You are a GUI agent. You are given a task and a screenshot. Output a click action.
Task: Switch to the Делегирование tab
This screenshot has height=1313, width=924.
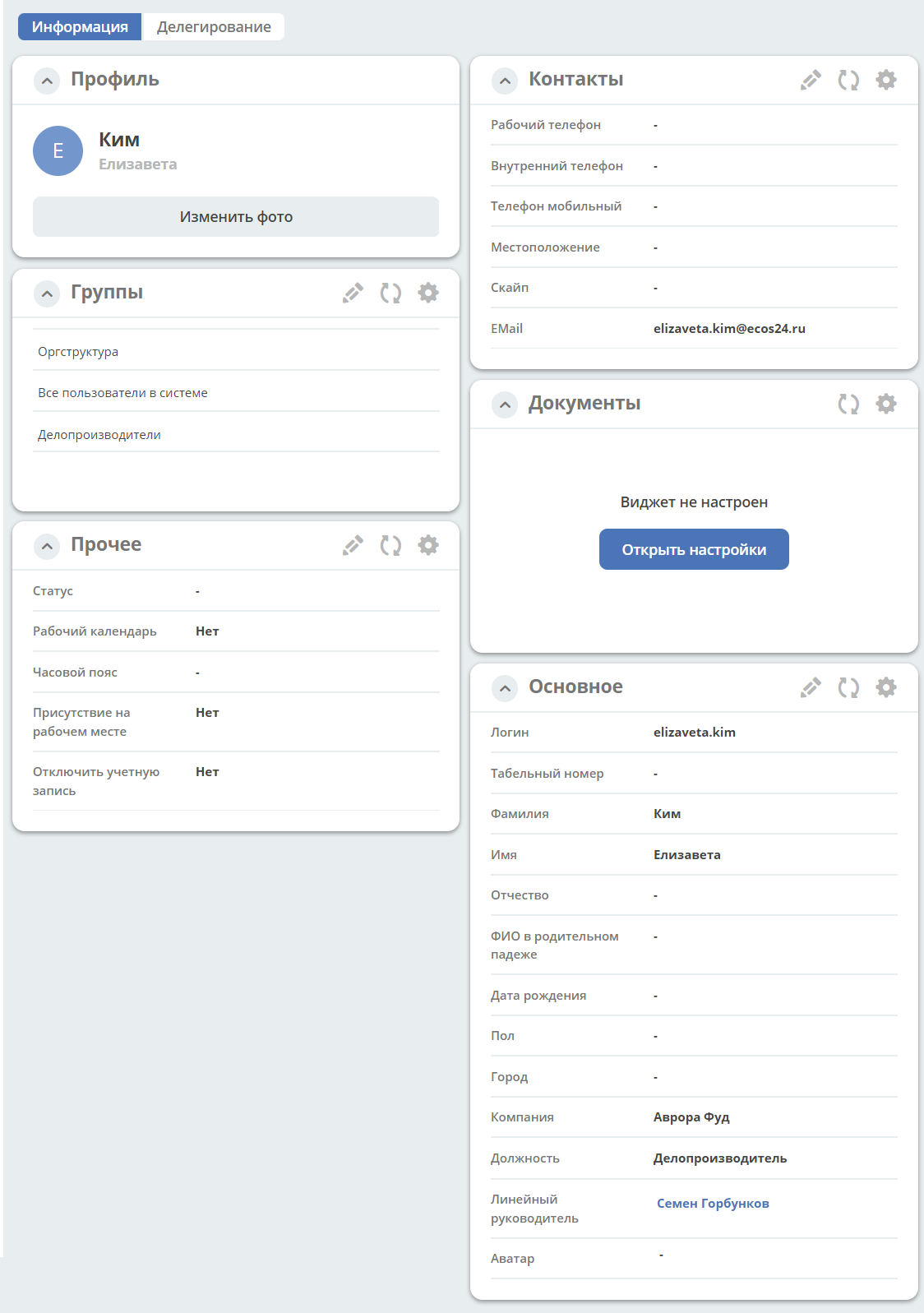click(214, 26)
